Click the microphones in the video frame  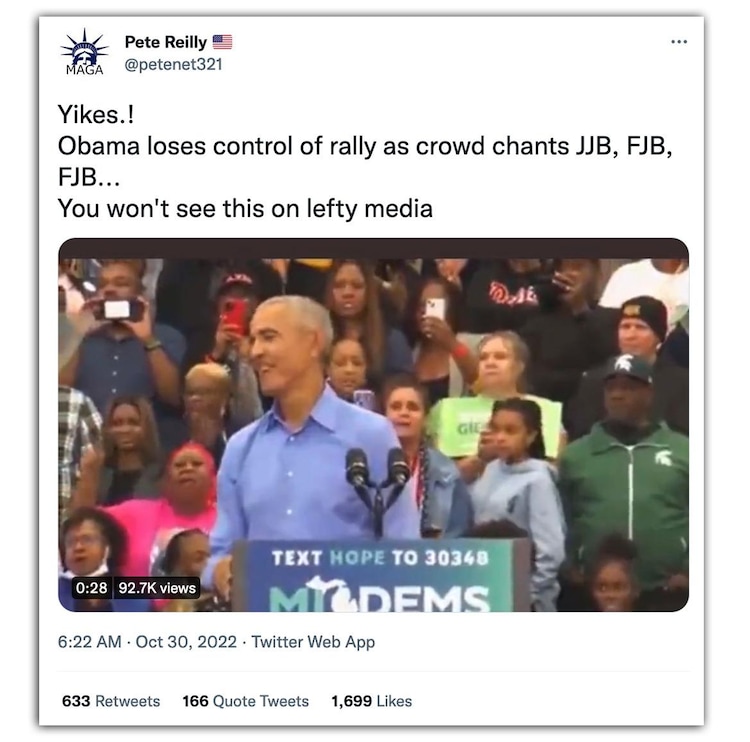click(x=377, y=468)
